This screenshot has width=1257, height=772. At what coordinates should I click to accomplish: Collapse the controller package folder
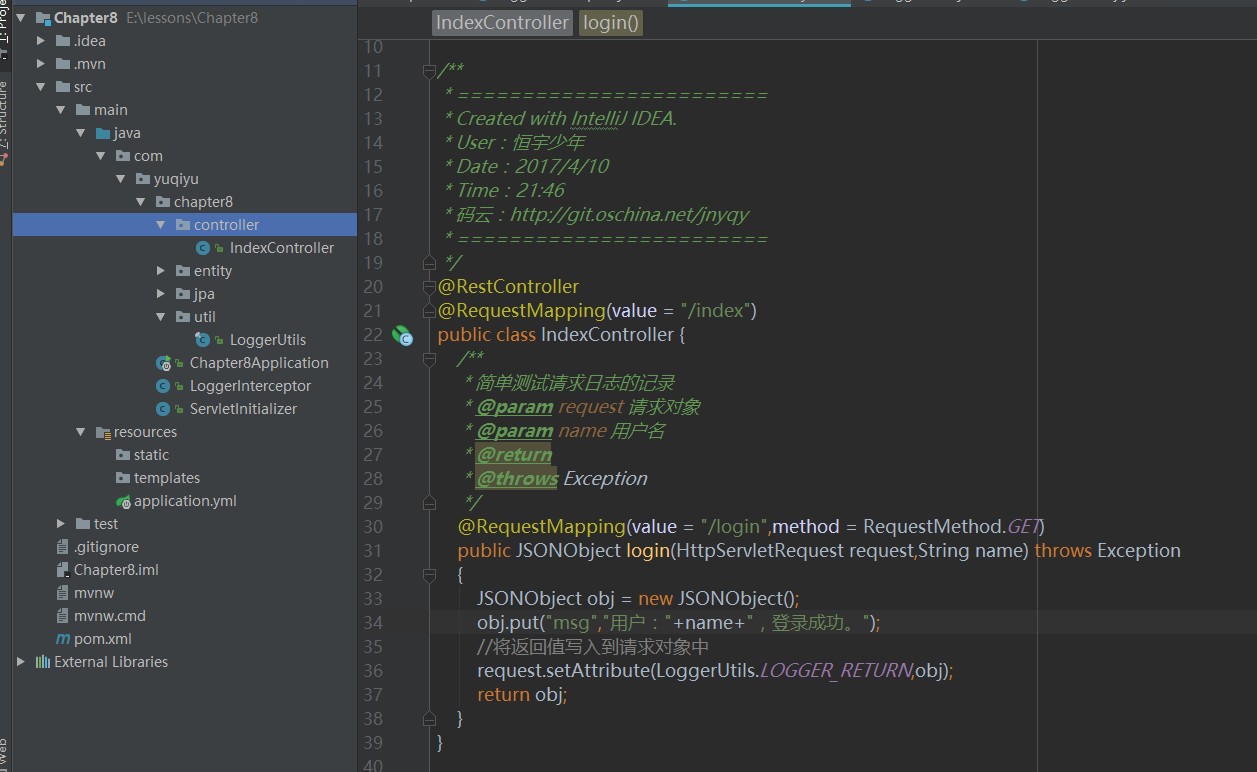(x=161, y=225)
